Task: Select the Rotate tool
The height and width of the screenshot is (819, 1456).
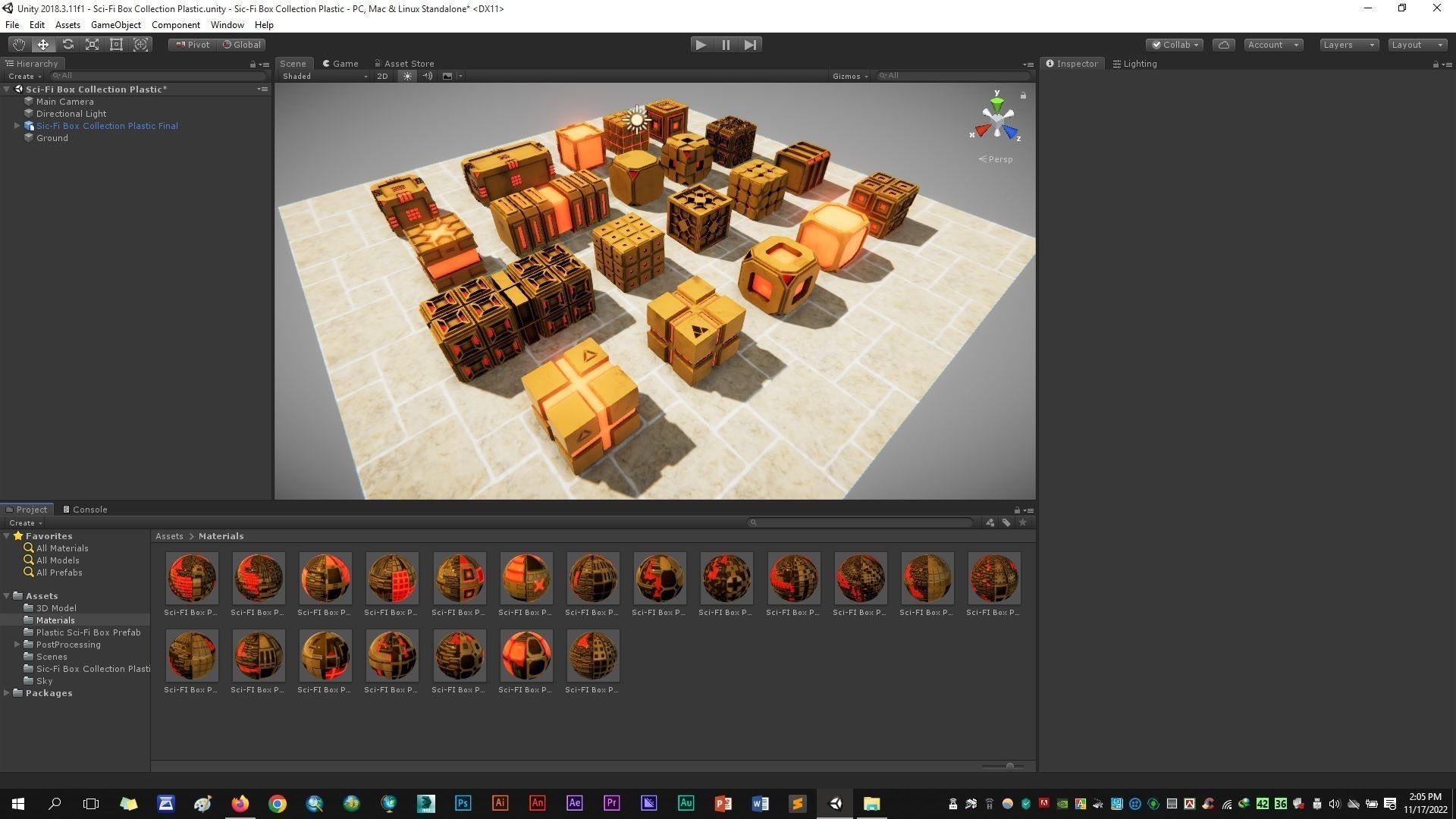Action: pyautogui.click(x=67, y=45)
